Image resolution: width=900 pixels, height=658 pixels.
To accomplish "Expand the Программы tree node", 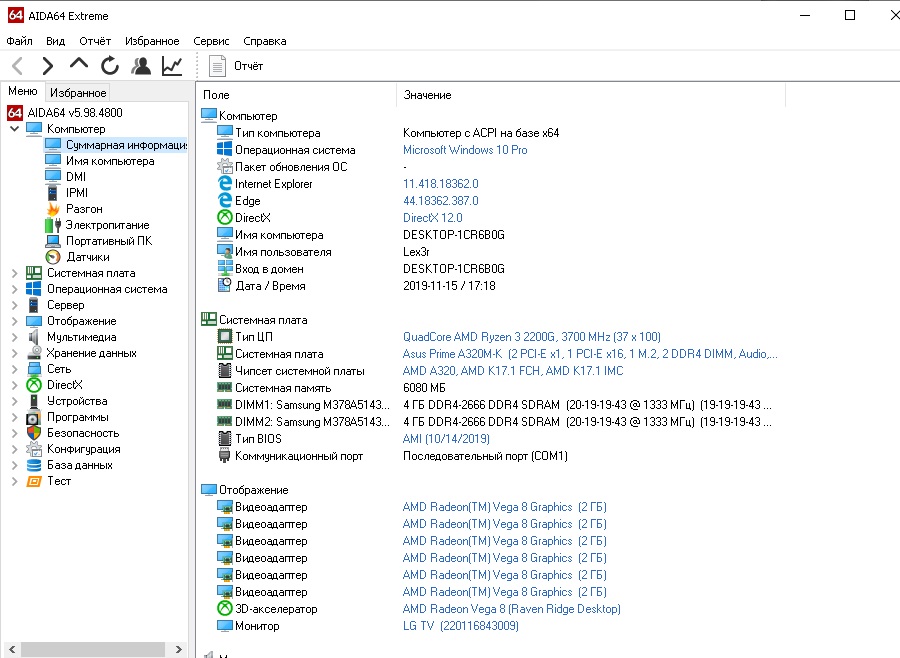I will tap(14, 417).
